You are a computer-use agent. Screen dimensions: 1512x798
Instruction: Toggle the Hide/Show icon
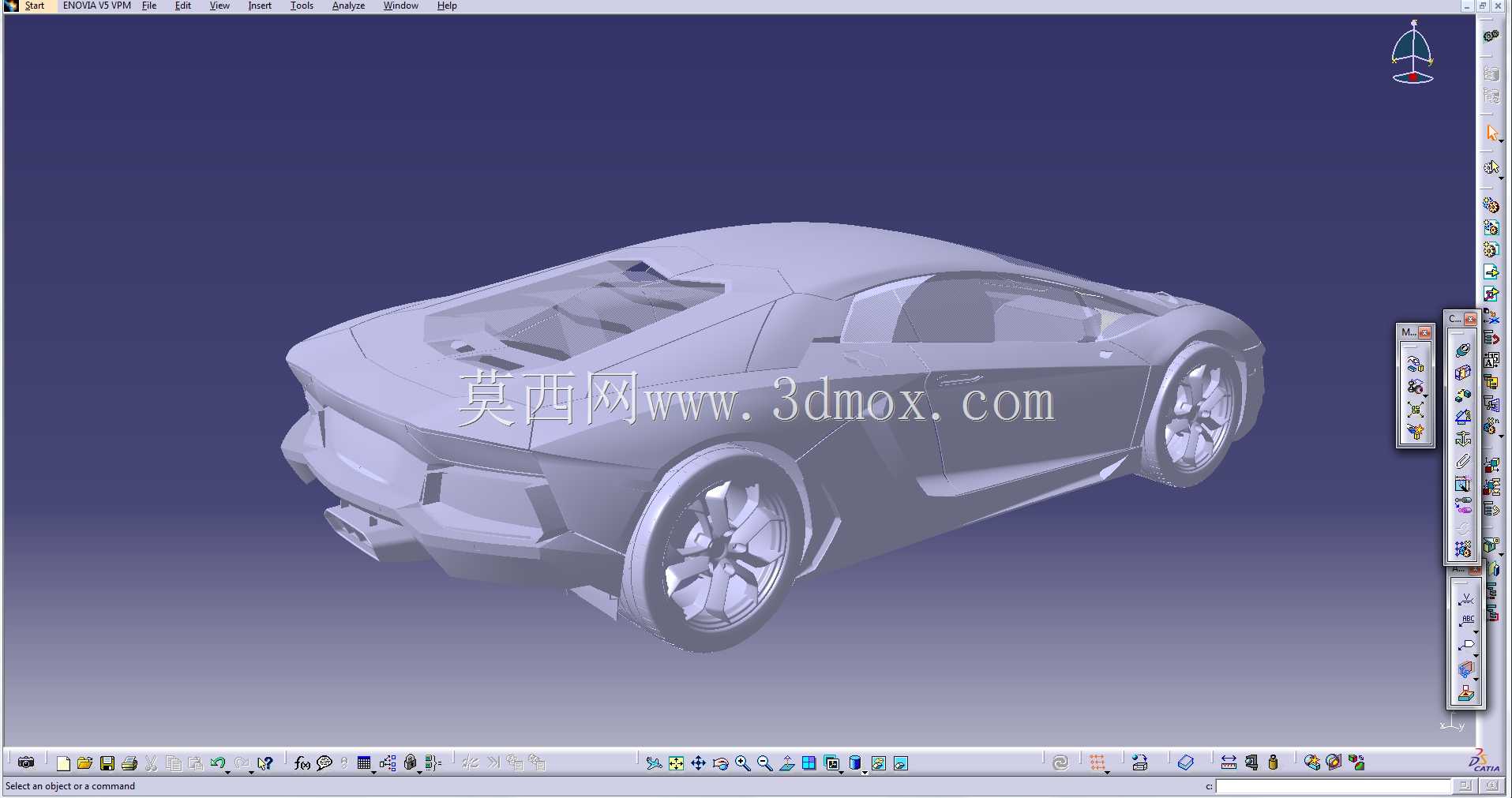click(878, 762)
